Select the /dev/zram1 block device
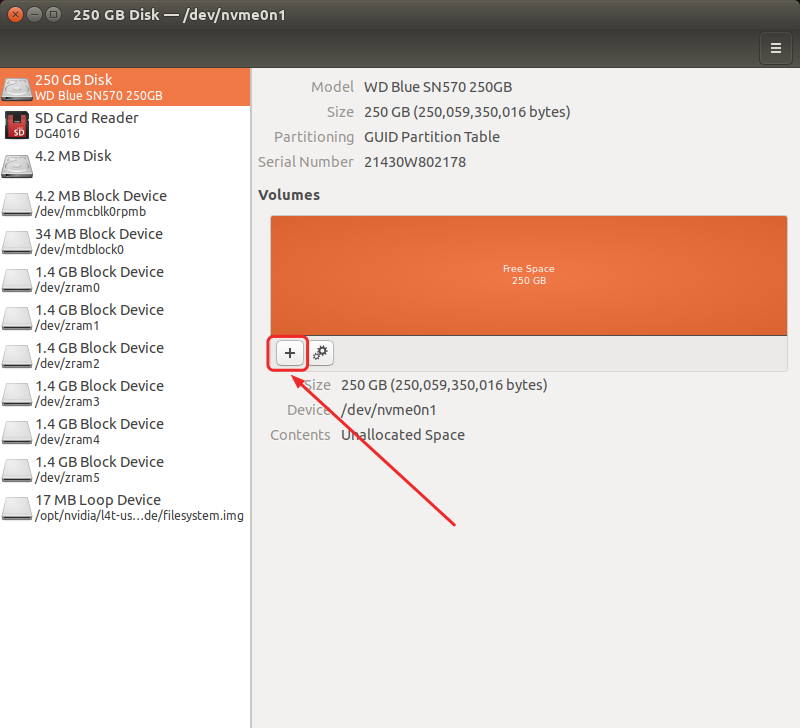This screenshot has width=800, height=728. (125, 317)
